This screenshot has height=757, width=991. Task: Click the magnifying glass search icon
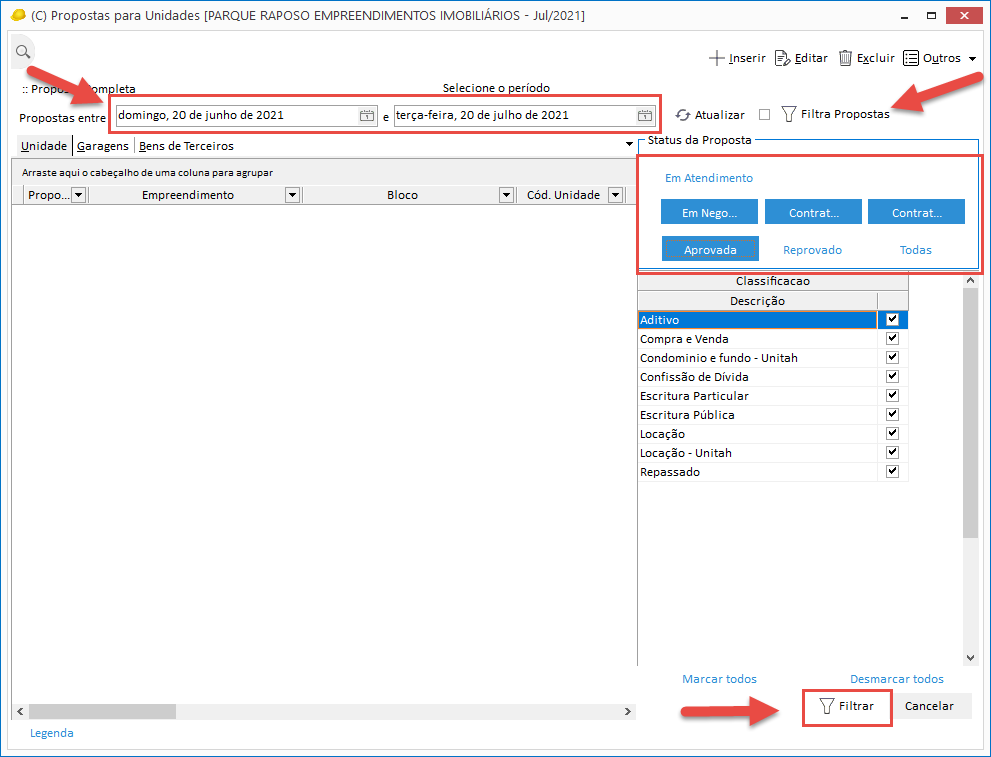pyautogui.click(x=23, y=52)
